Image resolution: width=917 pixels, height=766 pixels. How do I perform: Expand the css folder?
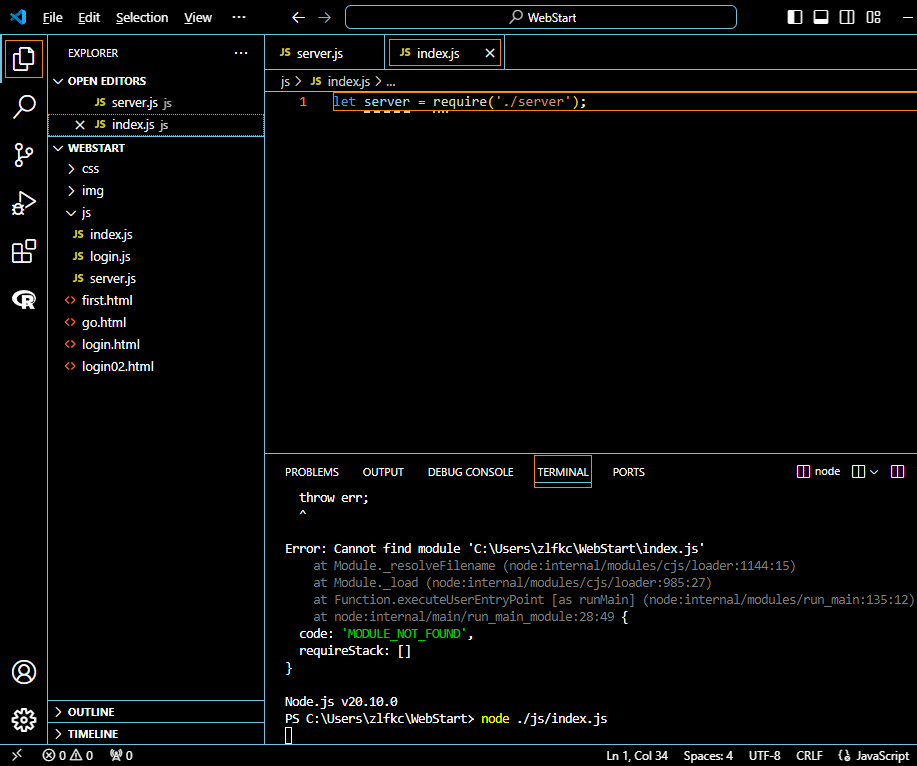(x=71, y=169)
